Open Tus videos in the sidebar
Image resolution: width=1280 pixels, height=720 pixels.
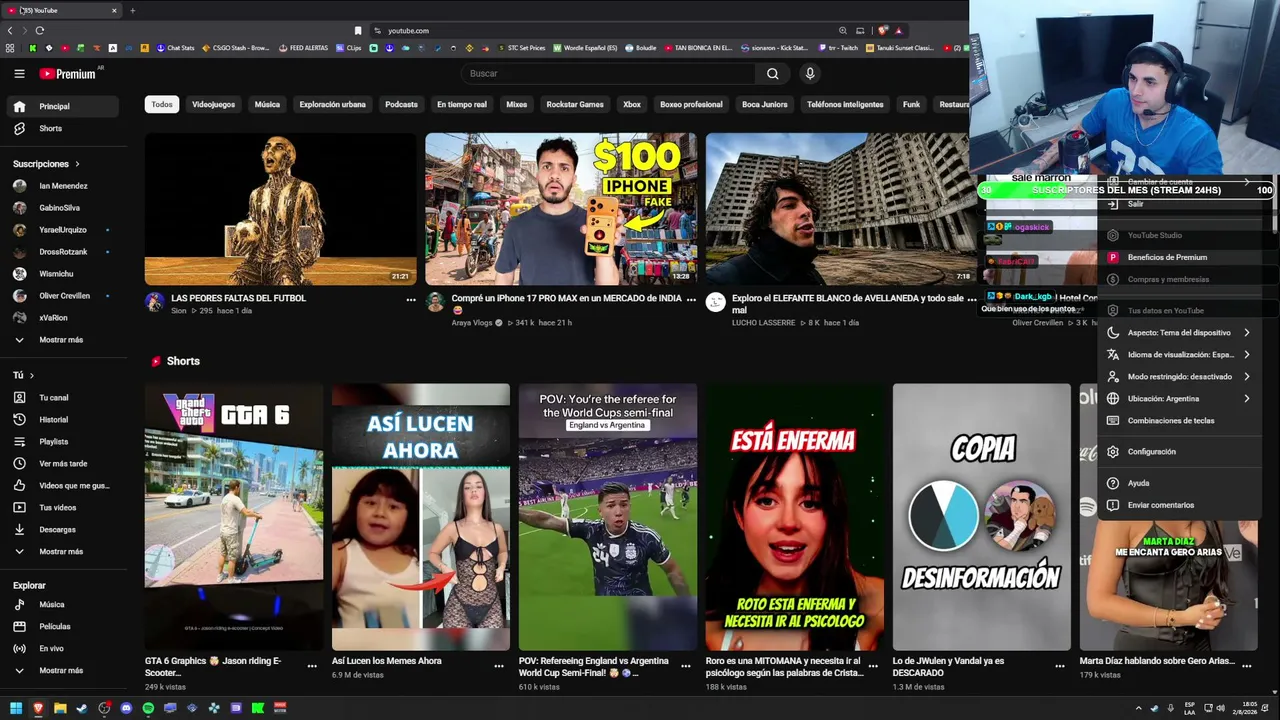61,508
